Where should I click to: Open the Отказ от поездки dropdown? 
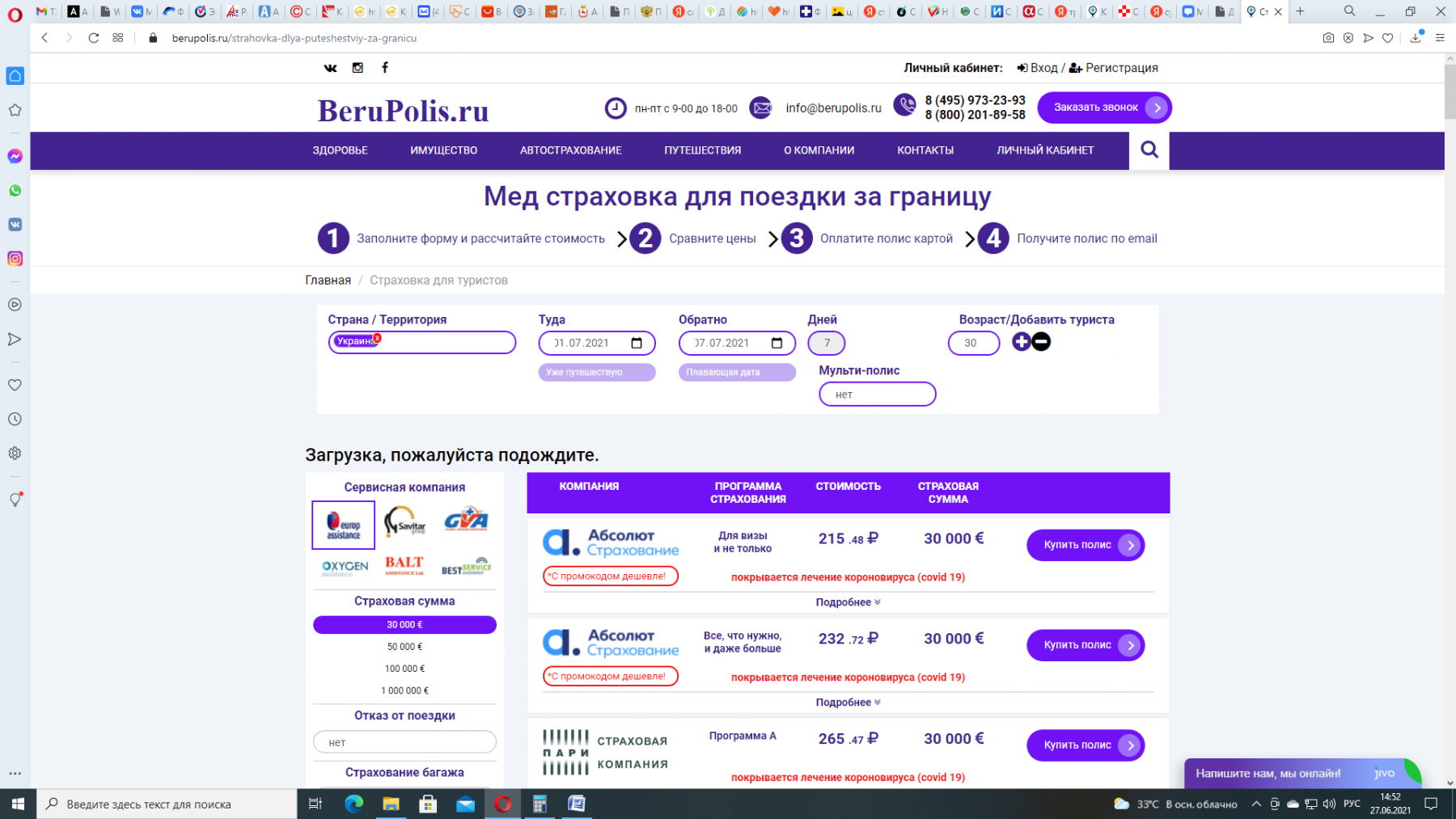(404, 742)
